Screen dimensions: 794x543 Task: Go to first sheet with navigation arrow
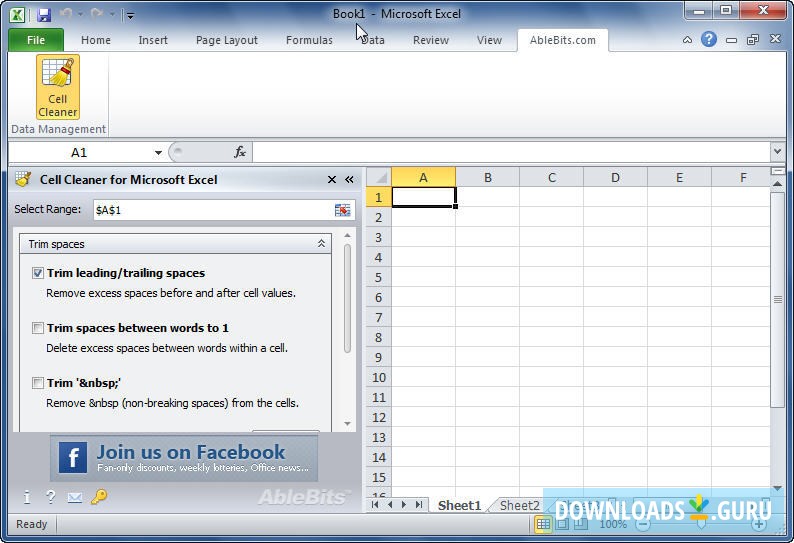pyautogui.click(x=375, y=505)
